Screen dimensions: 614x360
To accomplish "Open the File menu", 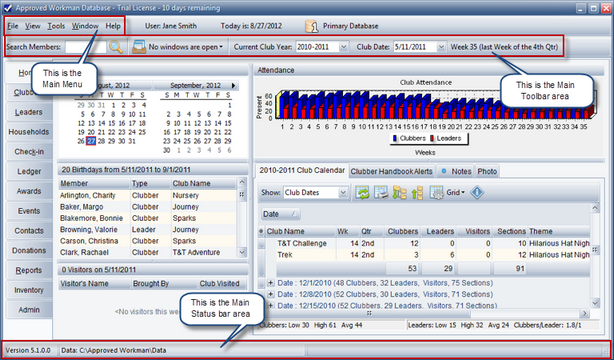I will pyautogui.click(x=13, y=26).
